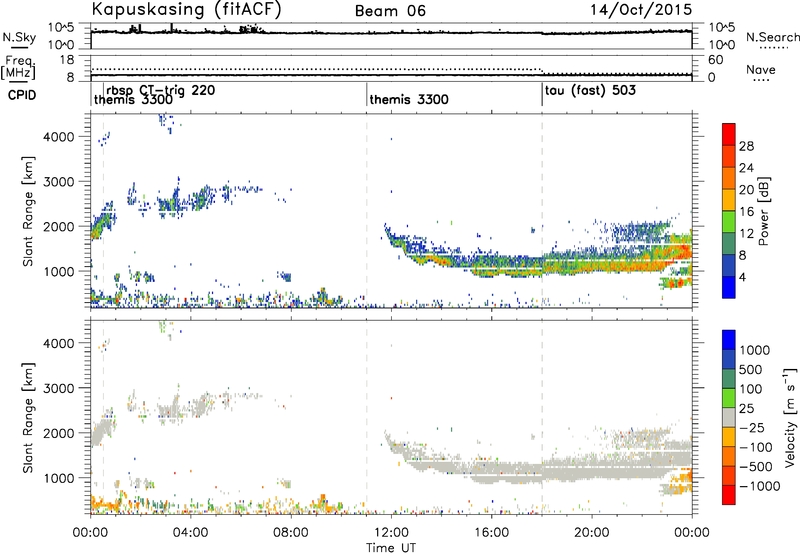Click the -25 label on velocity colorbar
Image resolution: width=800 pixels, height=554 pixels.
(x=754, y=428)
